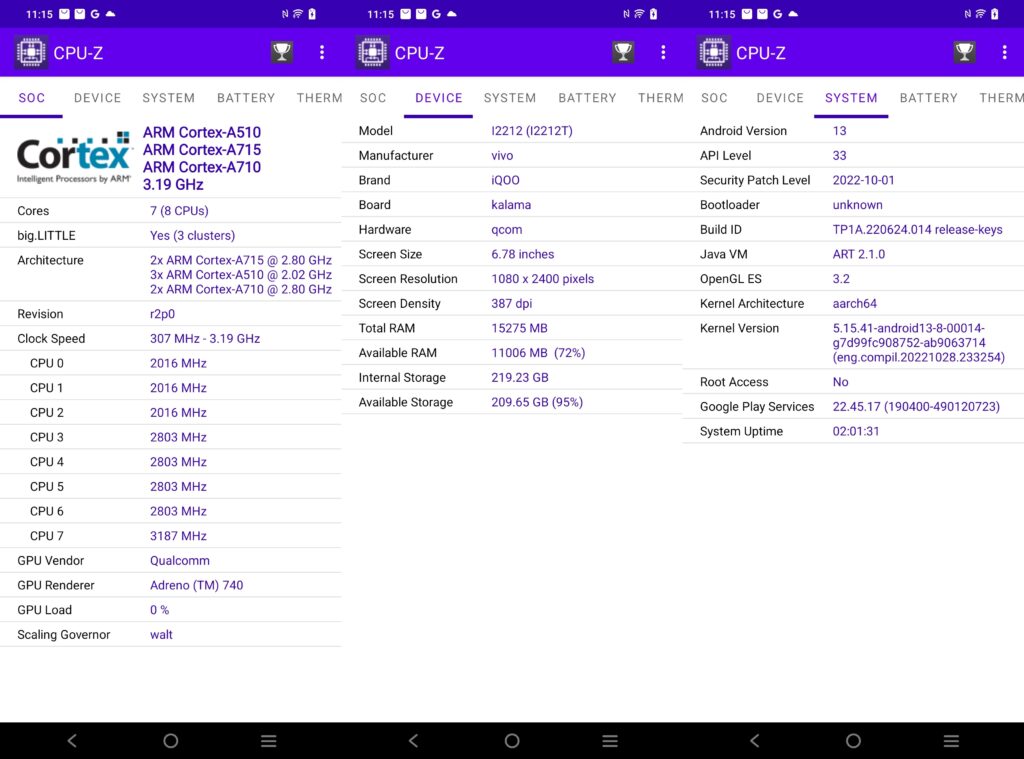Image resolution: width=1024 pixels, height=759 pixels.
Task: Tap the Clock Speed range 307 MHz - 3.19 GHz
Action: click(204, 339)
